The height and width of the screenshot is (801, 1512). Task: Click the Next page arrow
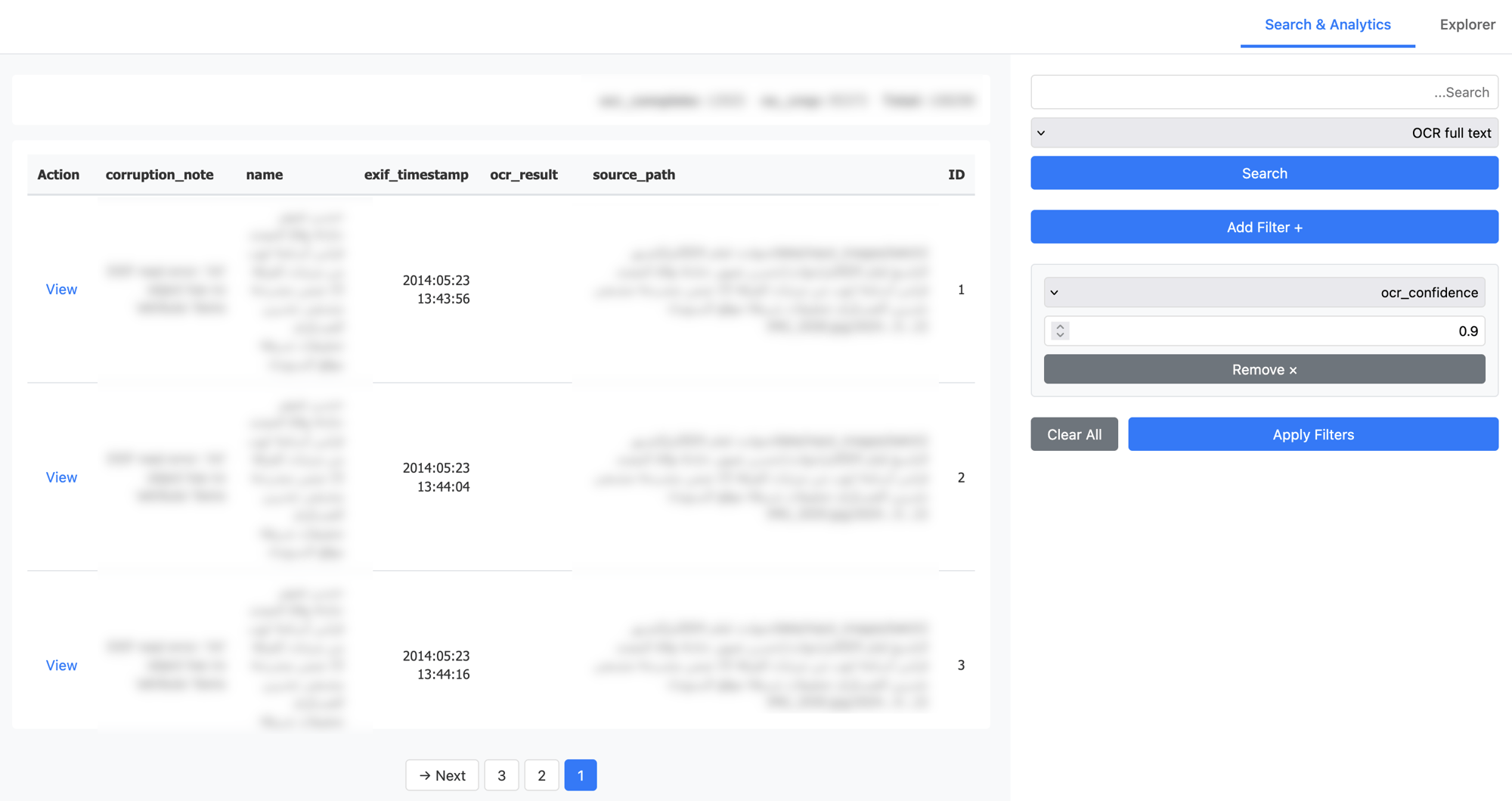click(x=442, y=775)
